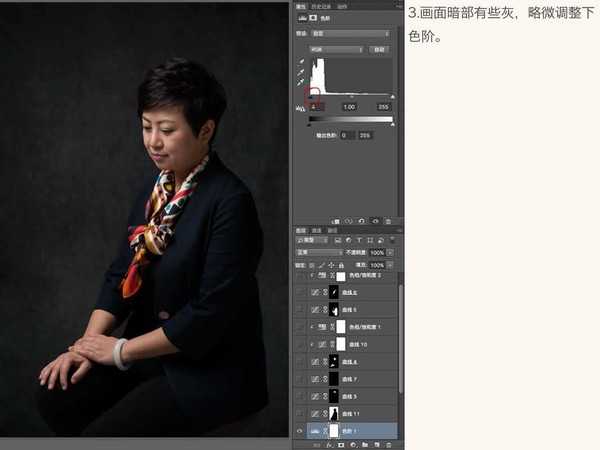Click new adjustment layer icon below layers
600x450 pixels.
tap(353, 445)
